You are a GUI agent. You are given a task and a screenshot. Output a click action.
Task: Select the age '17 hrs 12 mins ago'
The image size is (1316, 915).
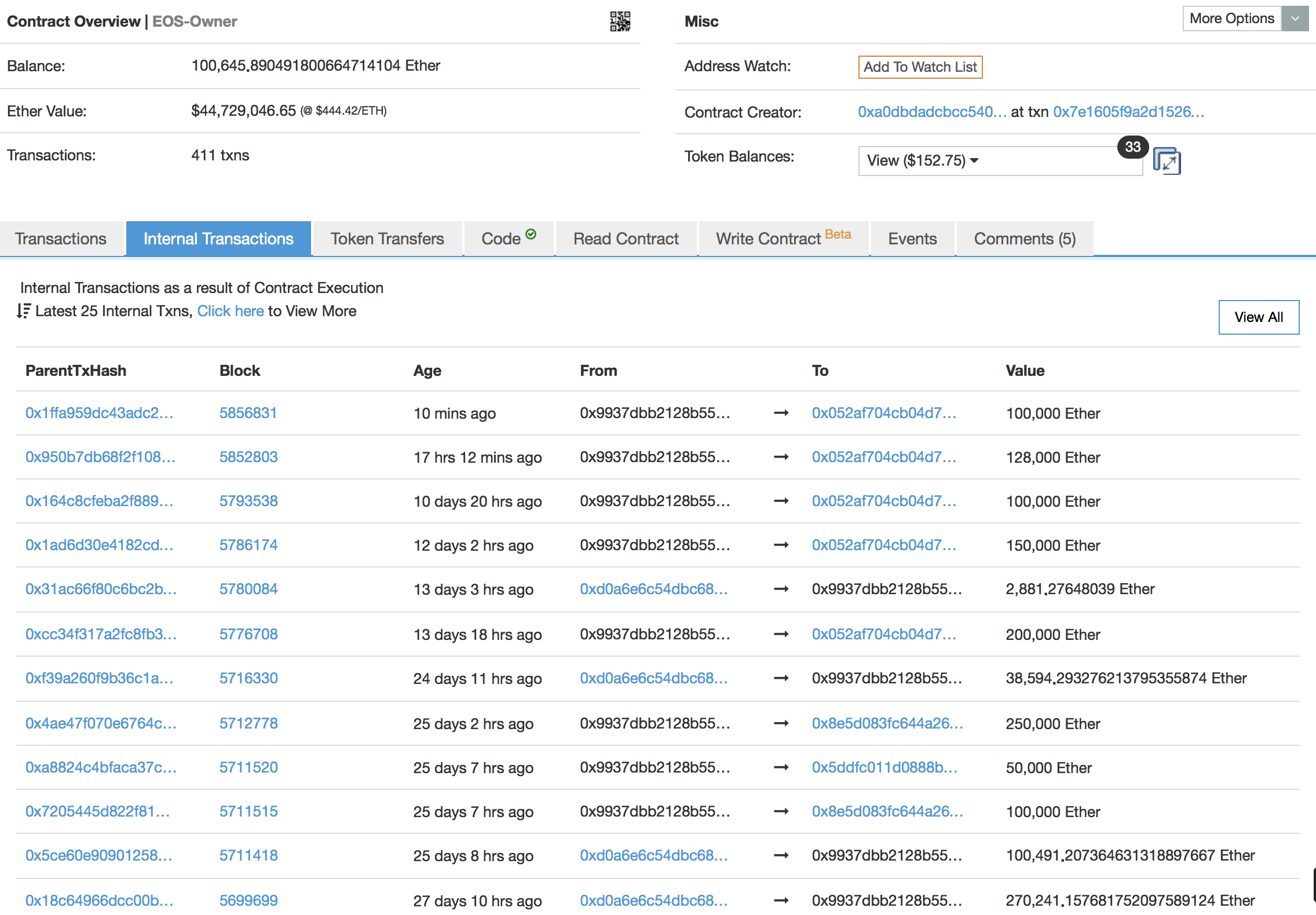(x=477, y=457)
